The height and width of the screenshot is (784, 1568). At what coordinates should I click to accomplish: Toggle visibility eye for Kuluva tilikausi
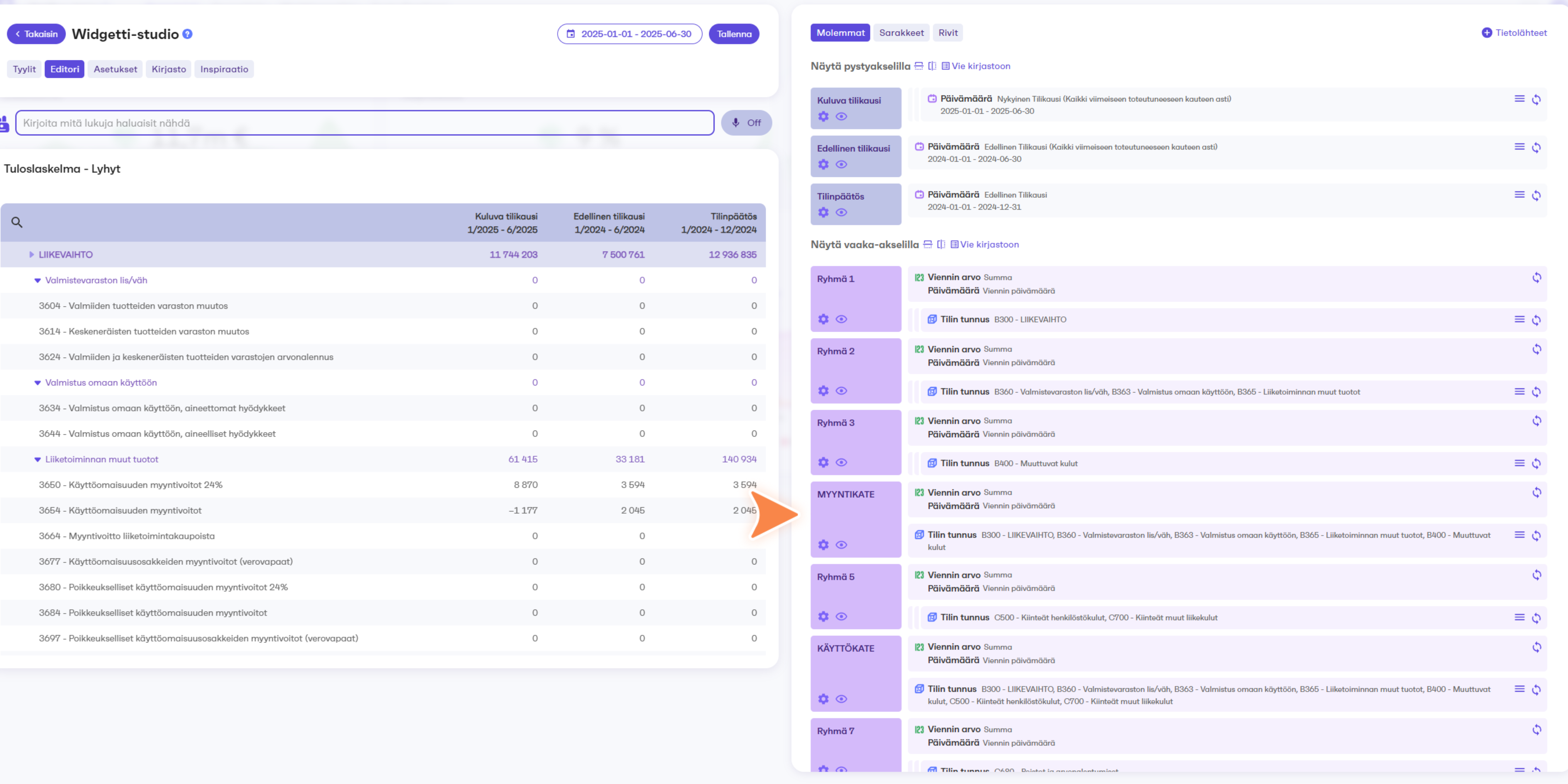click(x=841, y=116)
